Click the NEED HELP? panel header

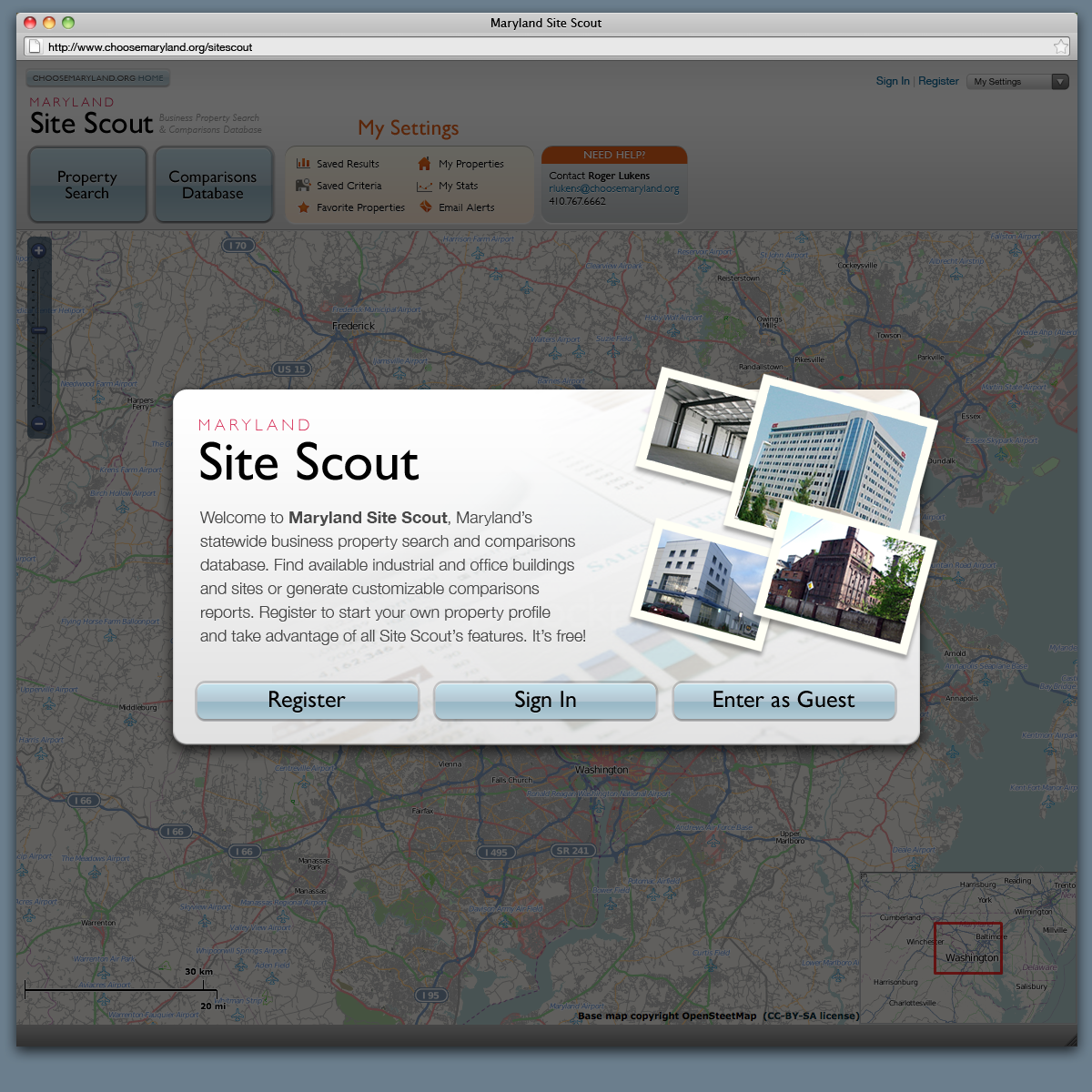614,155
